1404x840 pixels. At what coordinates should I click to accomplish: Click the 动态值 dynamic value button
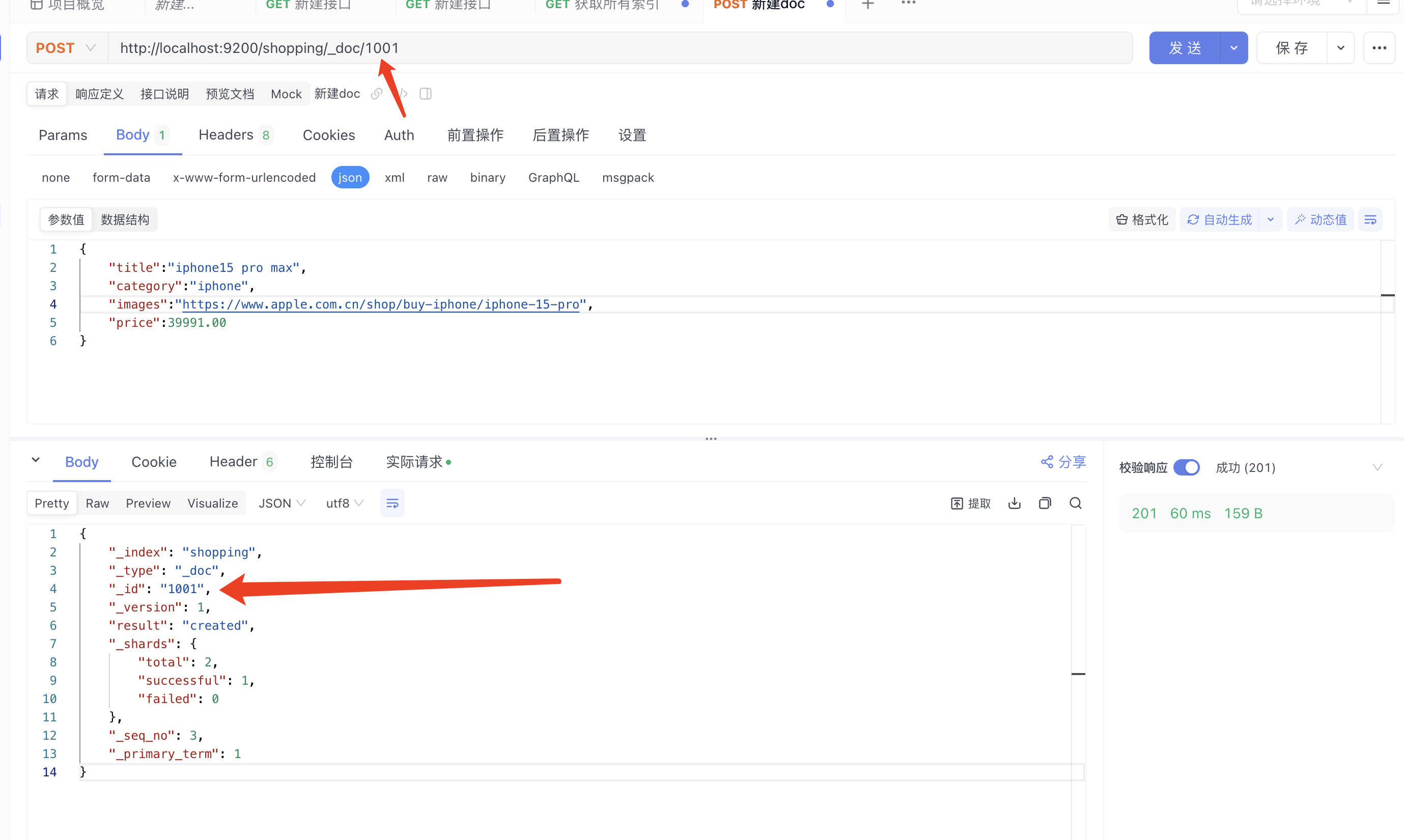click(x=1320, y=219)
